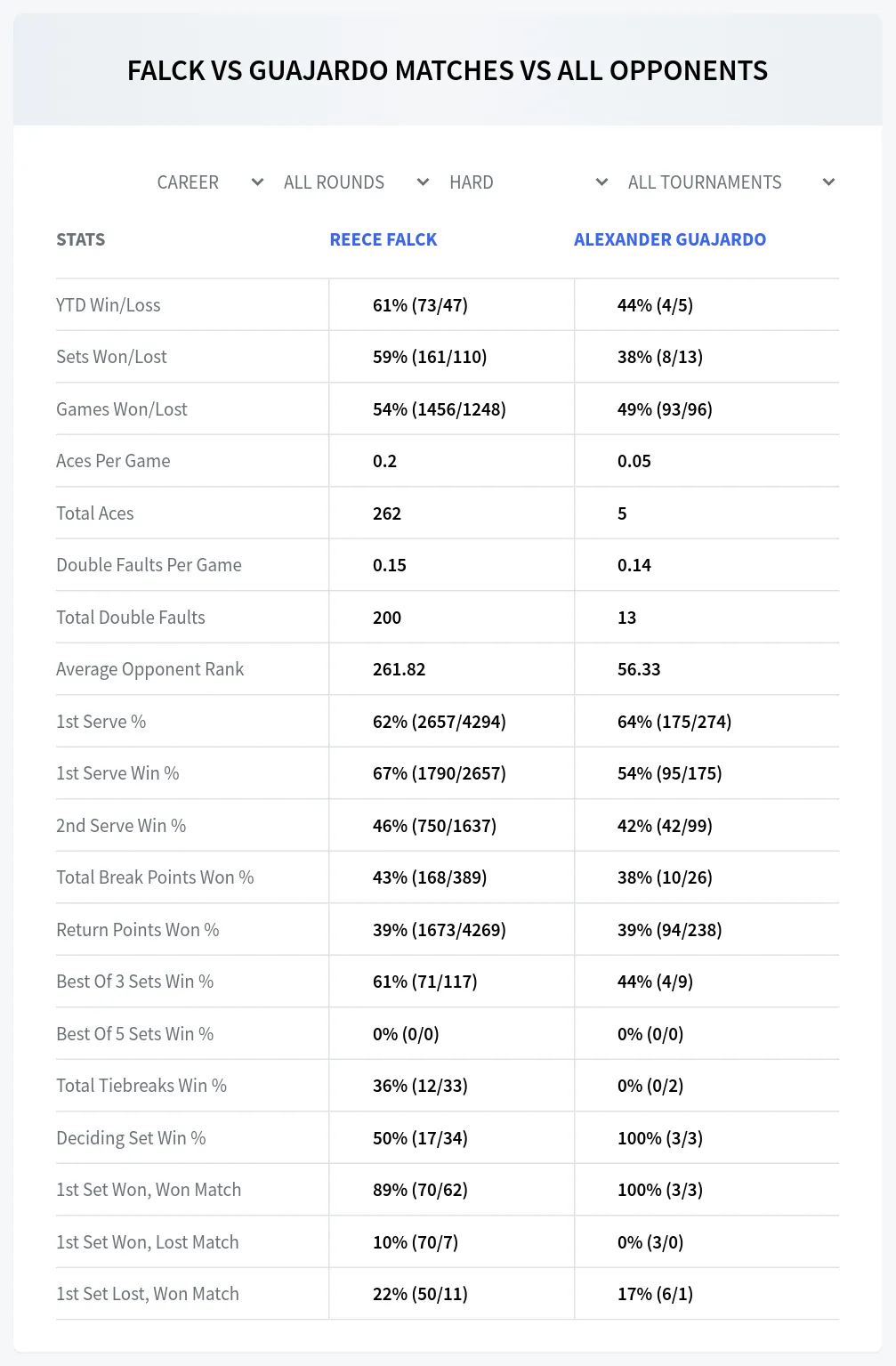Click chevron arrow next to HARD
Screen dimensions: 896x1366
601,182
